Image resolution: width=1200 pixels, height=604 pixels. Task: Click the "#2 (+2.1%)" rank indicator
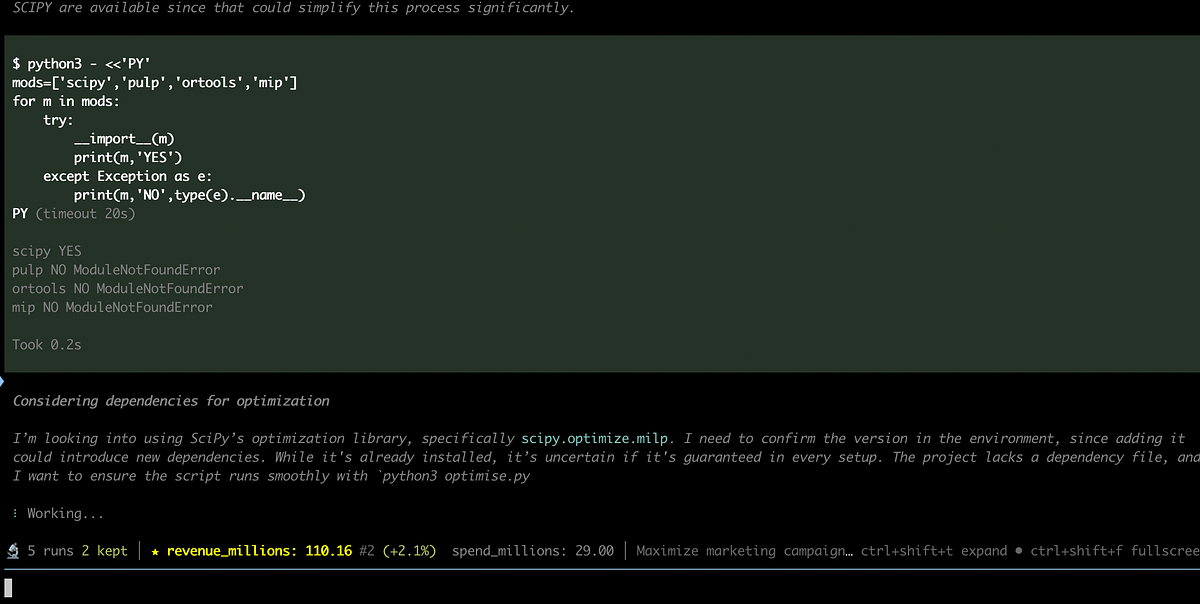398,551
